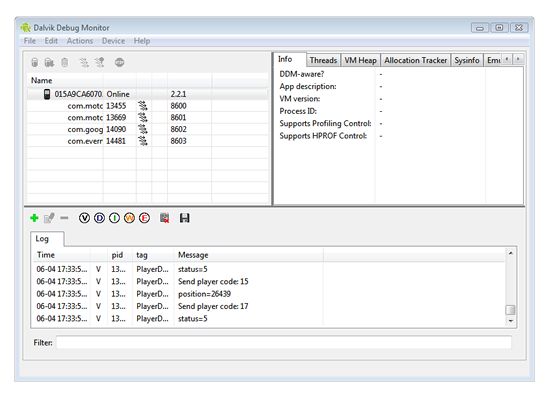Click the debug icon in the 13455 row
The width and height of the screenshot is (550, 395).
click(143, 106)
